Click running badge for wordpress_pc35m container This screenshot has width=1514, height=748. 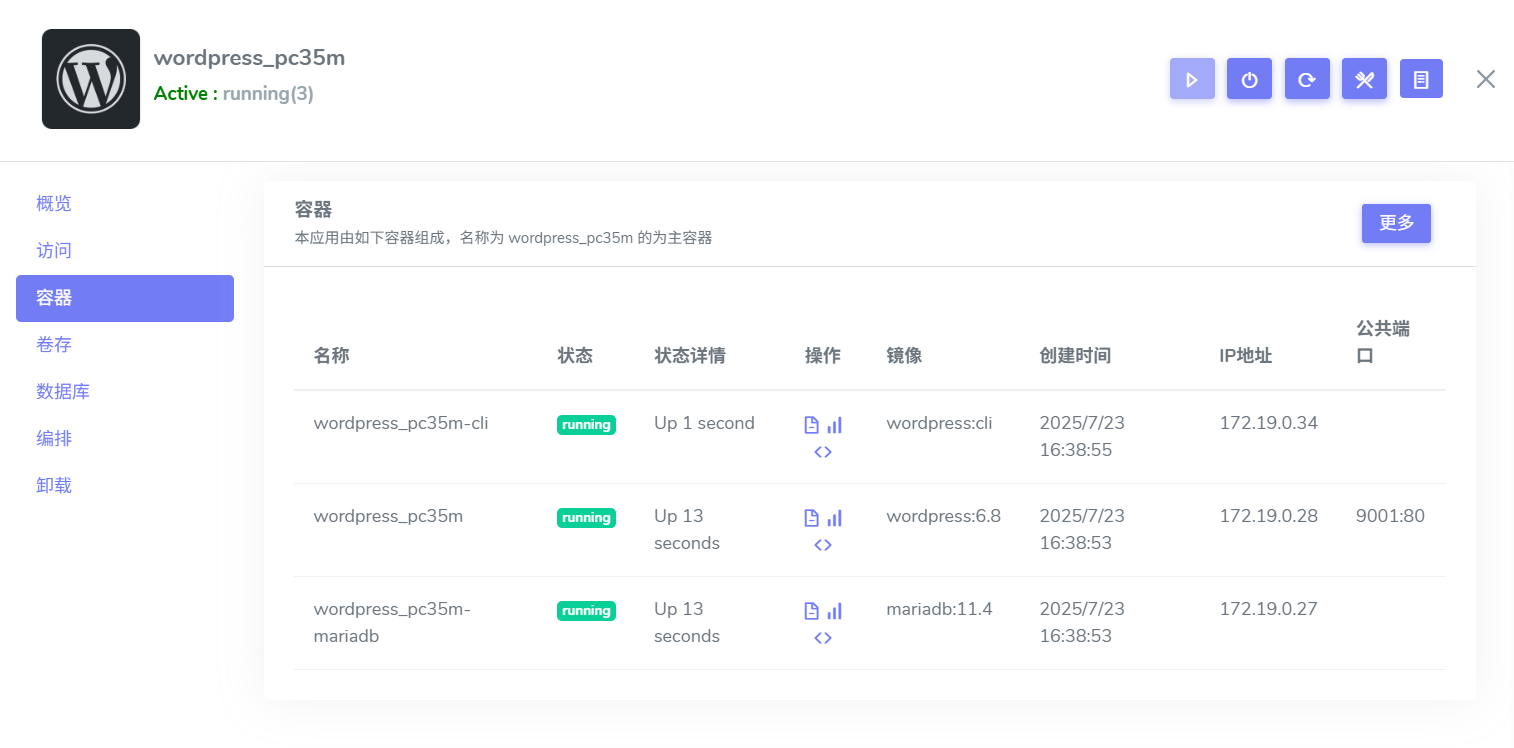586,517
